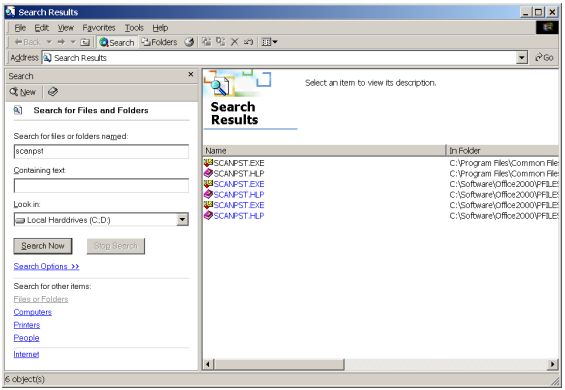Click the Move To toolbar icon
565x390 pixels.
(206, 42)
